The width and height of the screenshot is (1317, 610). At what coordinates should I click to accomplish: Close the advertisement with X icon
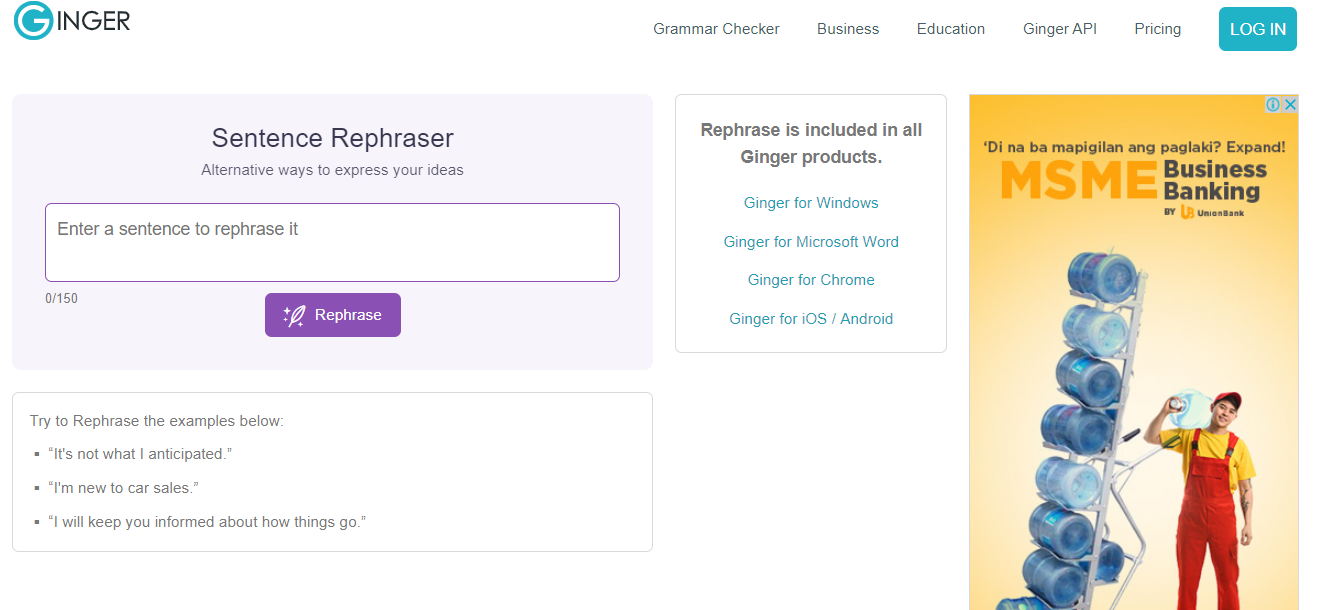[x=1290, y=104]
